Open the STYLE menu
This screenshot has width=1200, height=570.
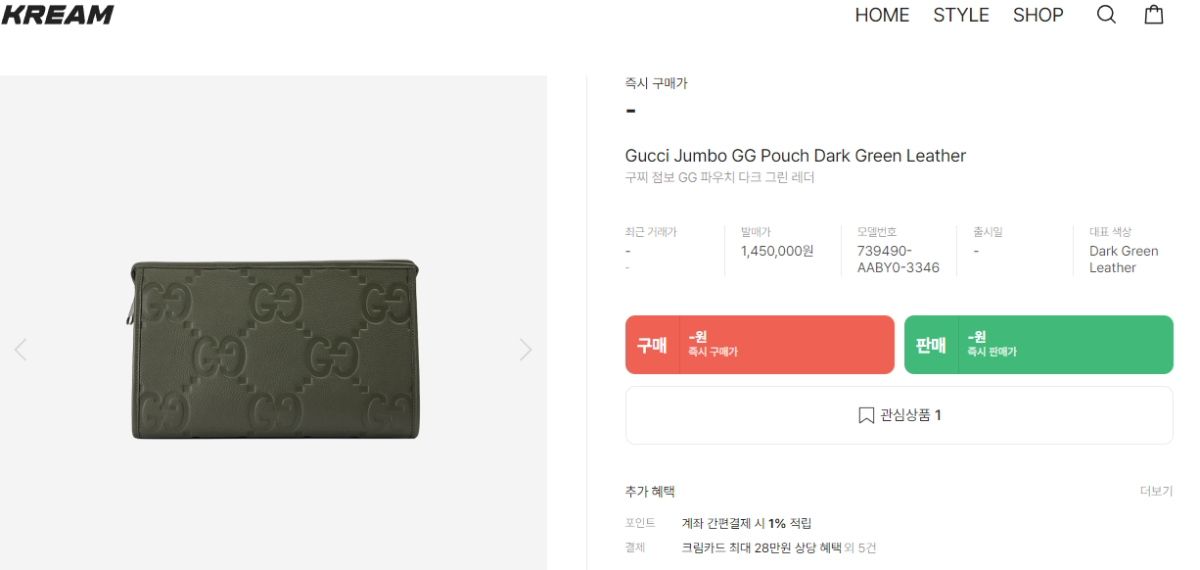pos(961,15)
